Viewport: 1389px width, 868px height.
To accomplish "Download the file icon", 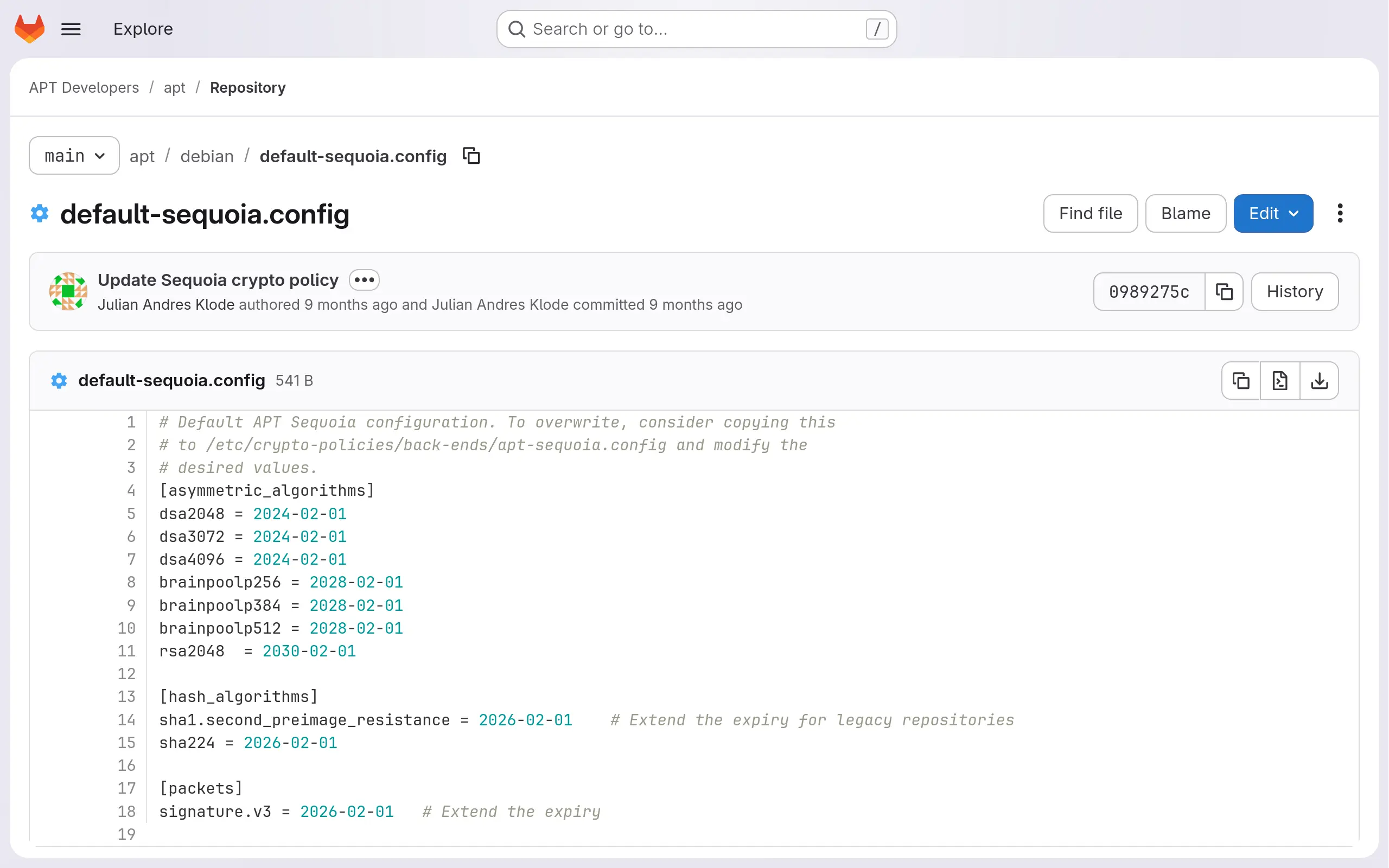I will tap(1319, 381).
